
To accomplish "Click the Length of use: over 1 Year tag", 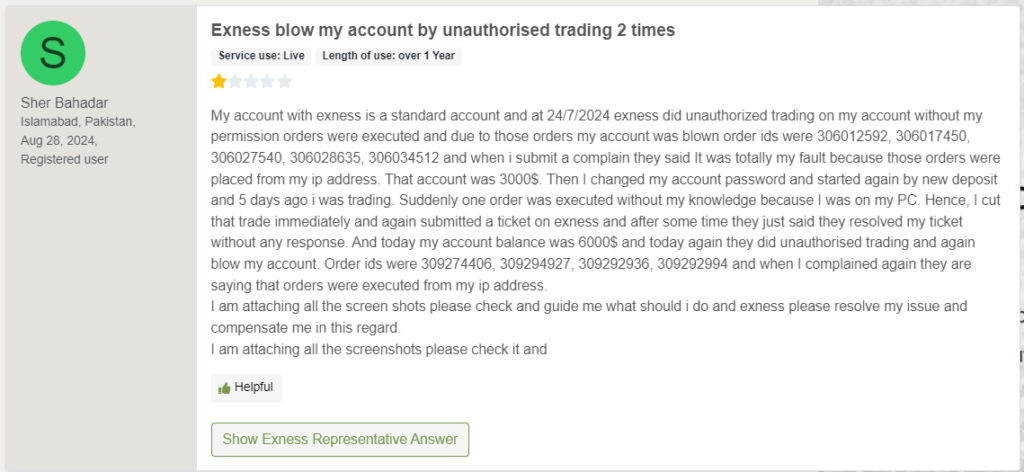I will [x=389, y=56].
